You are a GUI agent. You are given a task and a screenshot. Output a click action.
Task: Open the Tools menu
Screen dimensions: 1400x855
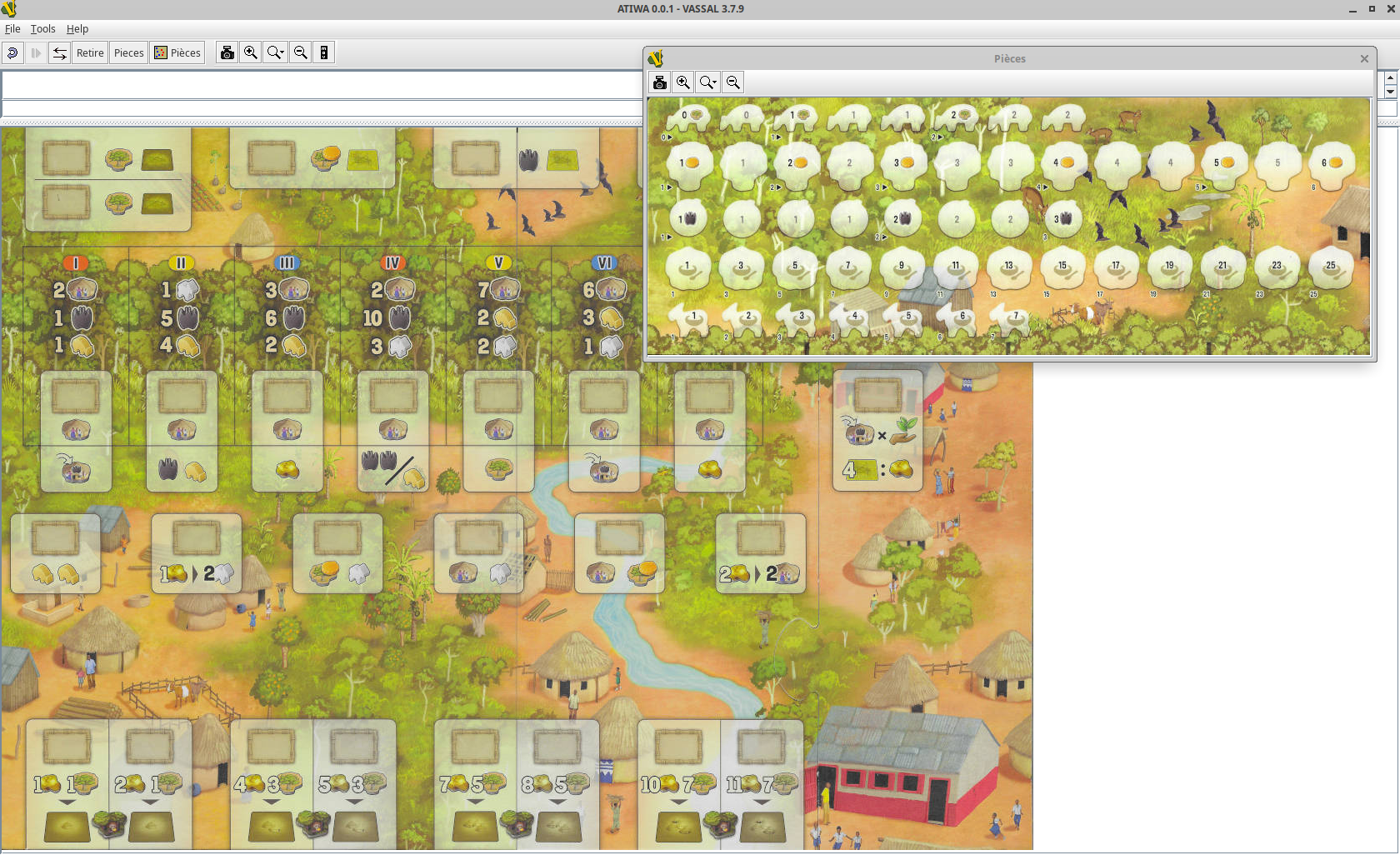[x=42, y=28]
